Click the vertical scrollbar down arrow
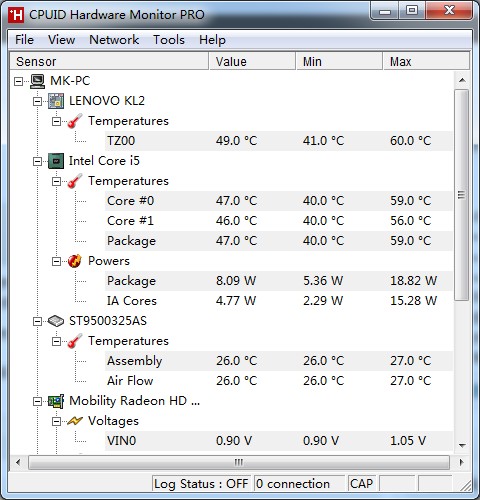The width and height of the screenshot is (480, 500). 462,445
